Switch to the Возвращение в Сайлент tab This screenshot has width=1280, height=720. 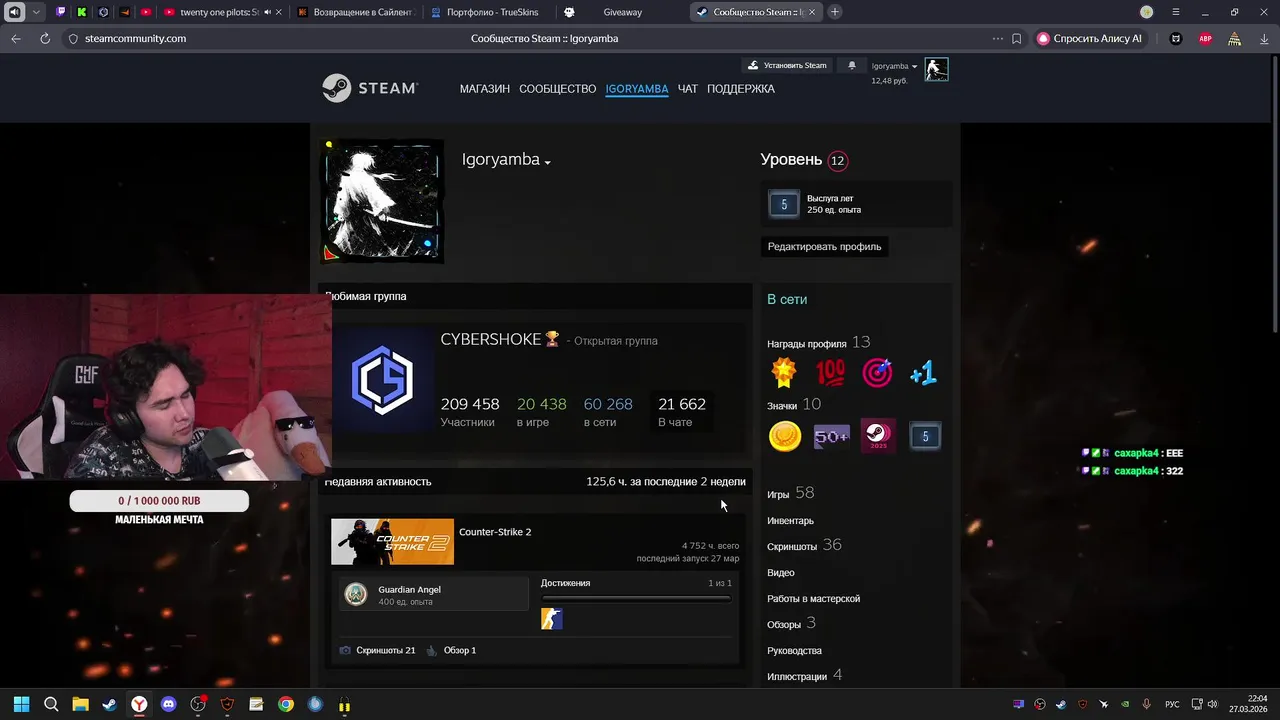pyautogui.click(x=356, y=12)
